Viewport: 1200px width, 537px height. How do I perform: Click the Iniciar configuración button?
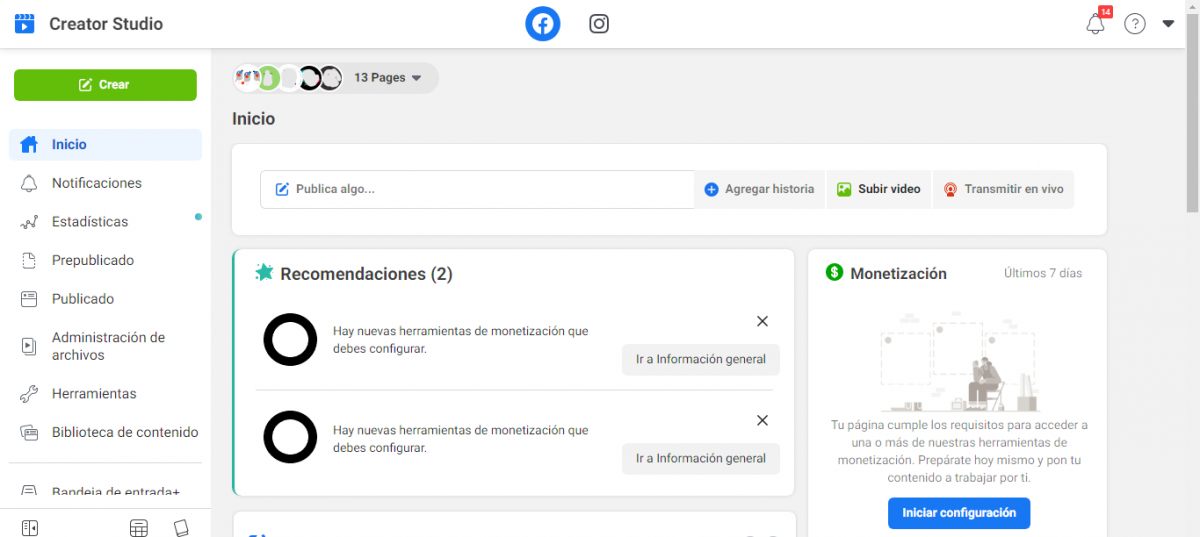[959, 513]
